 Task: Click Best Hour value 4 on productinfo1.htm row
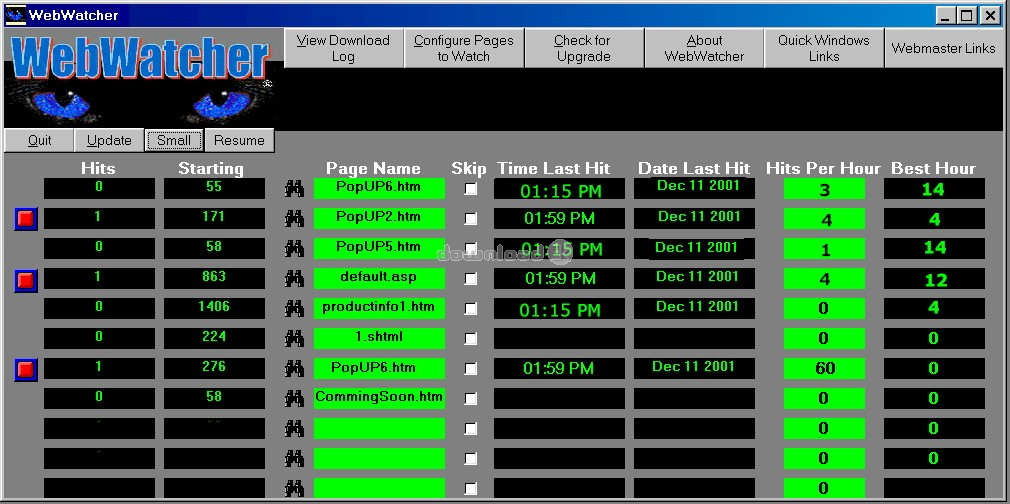click(934, 308)
